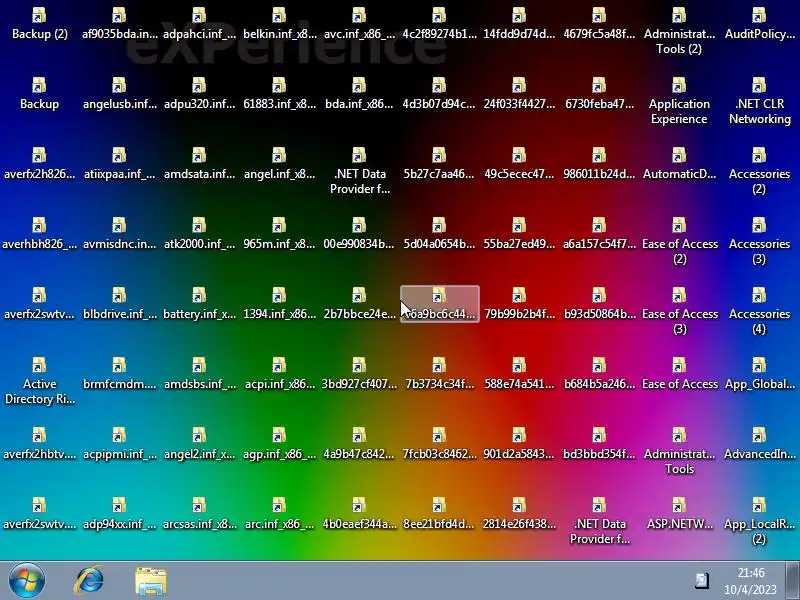This screenshot has height=600, width=800.
Task: Select the bda.inf_x86... shortcut
Action: 359,93
